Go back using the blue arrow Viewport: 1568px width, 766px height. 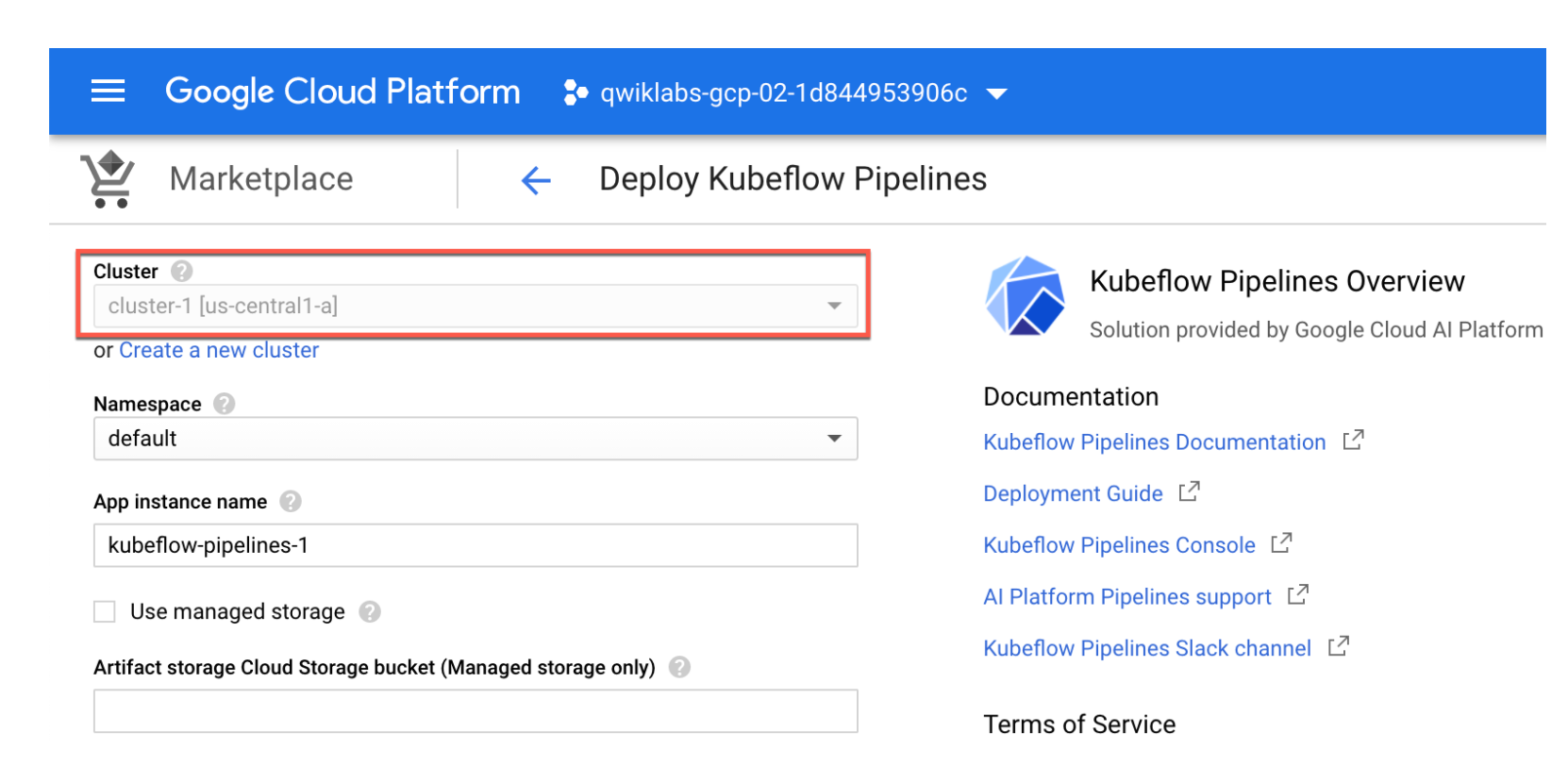click(x=536, y=180)
